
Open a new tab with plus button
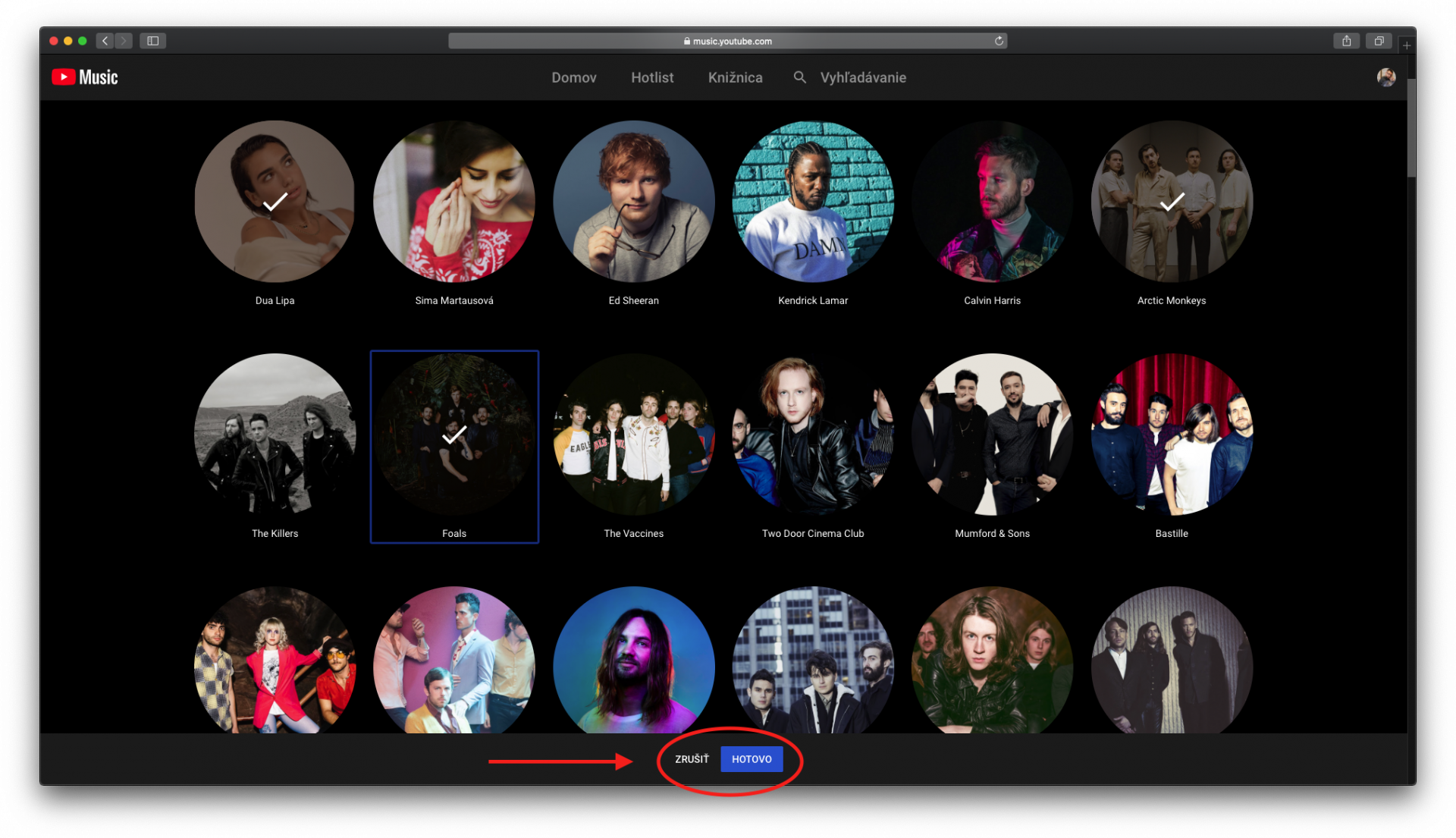1407,46
